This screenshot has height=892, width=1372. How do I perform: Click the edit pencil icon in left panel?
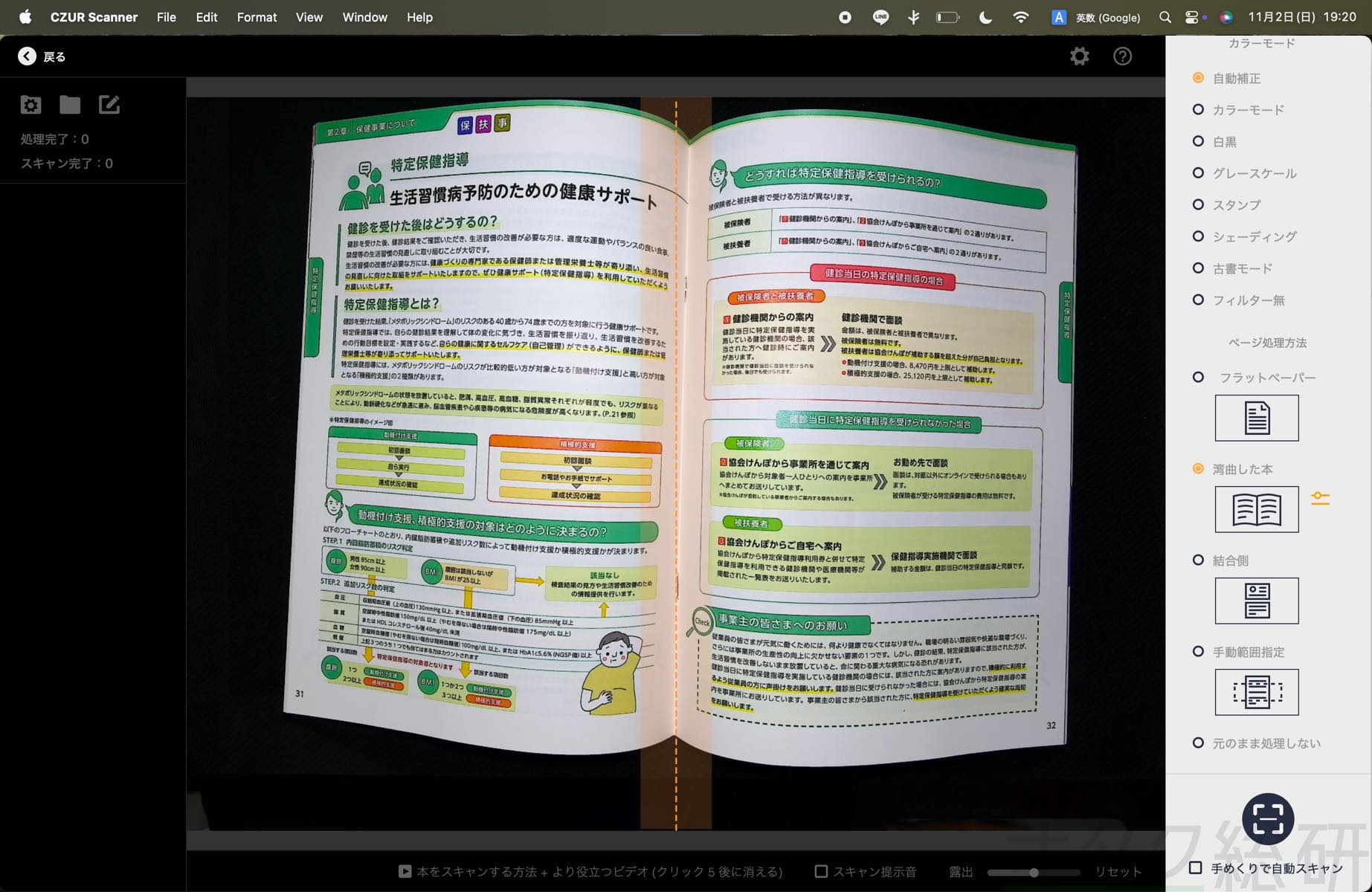(x=109, y=106)
